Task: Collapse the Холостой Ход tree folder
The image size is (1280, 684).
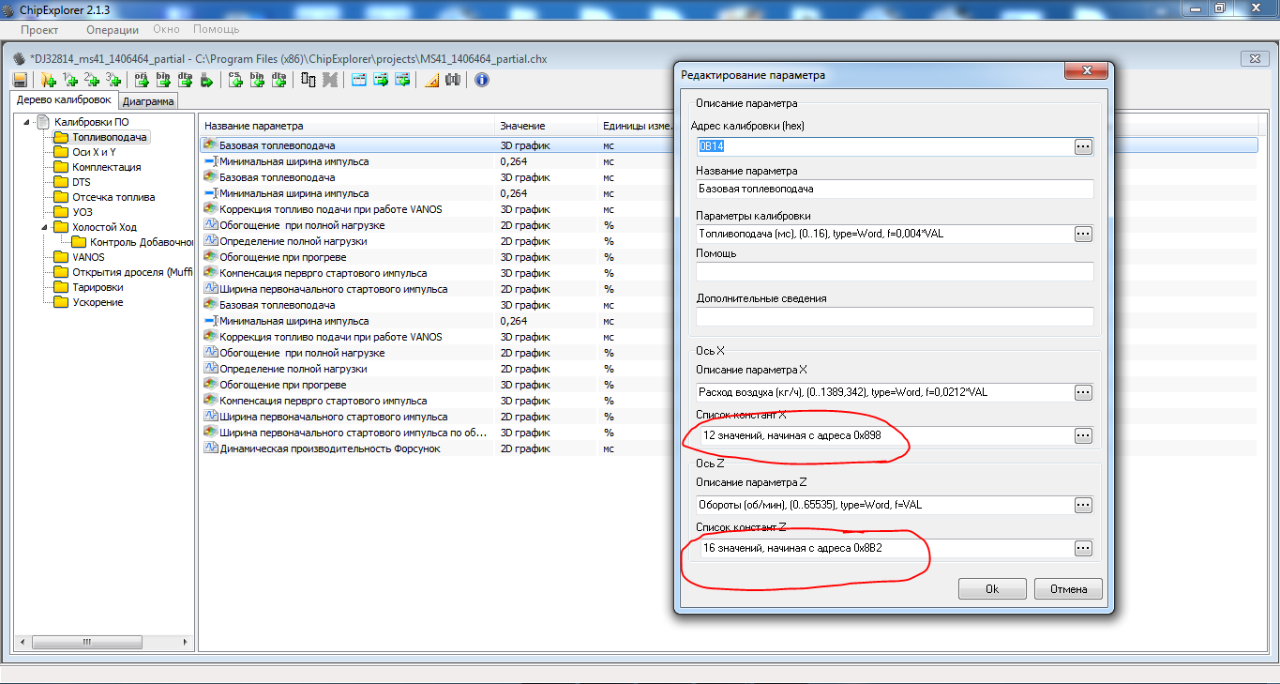Action: pyautogui.click(x=45, y=227)
